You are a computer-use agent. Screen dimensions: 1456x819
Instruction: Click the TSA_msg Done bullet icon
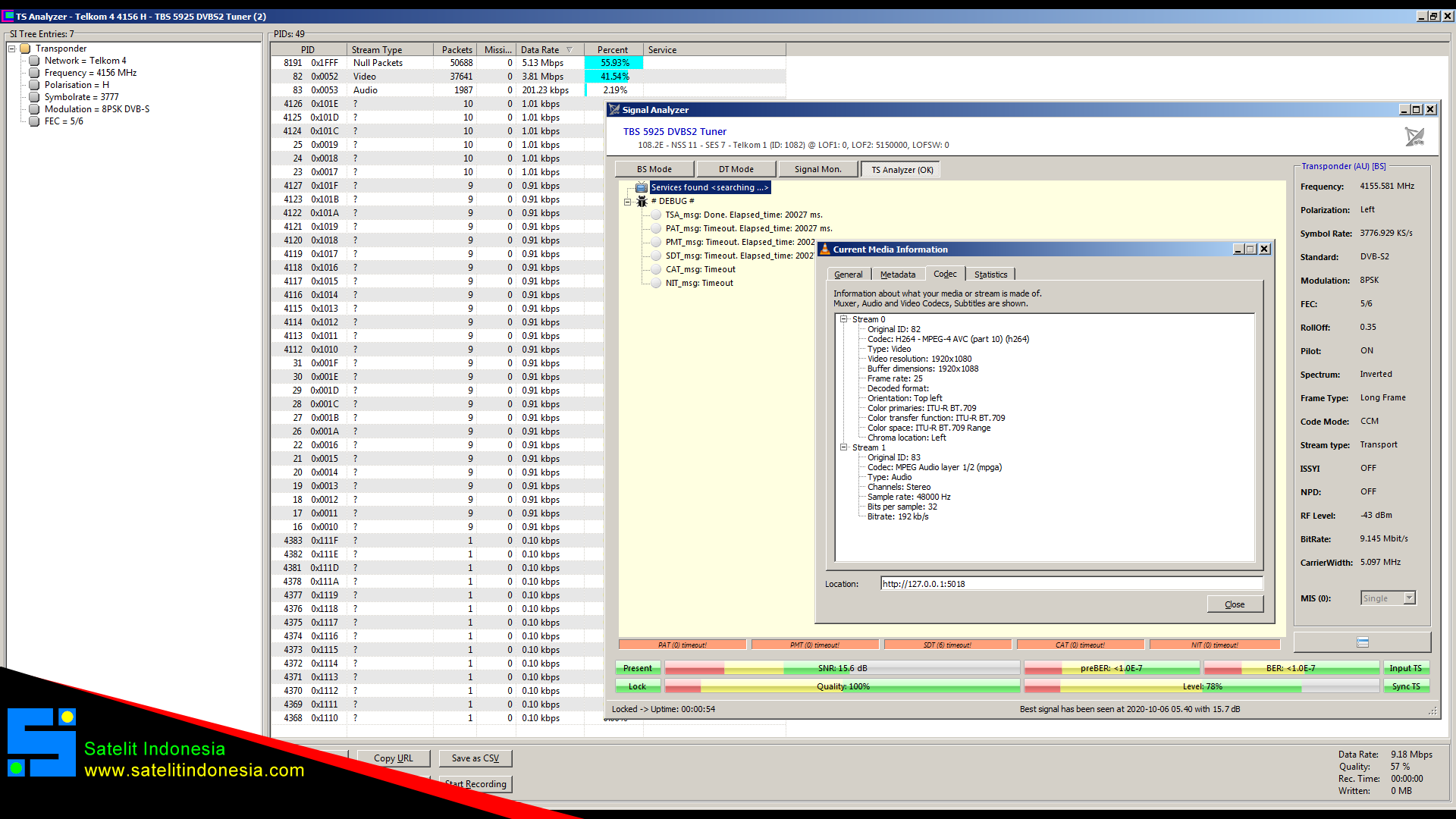coord(656,215)
